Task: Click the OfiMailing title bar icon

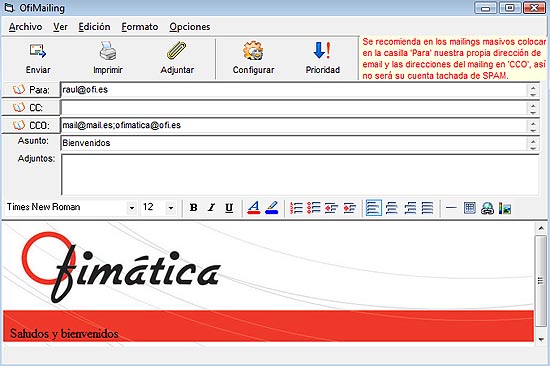Action: [x=9, y=8]
